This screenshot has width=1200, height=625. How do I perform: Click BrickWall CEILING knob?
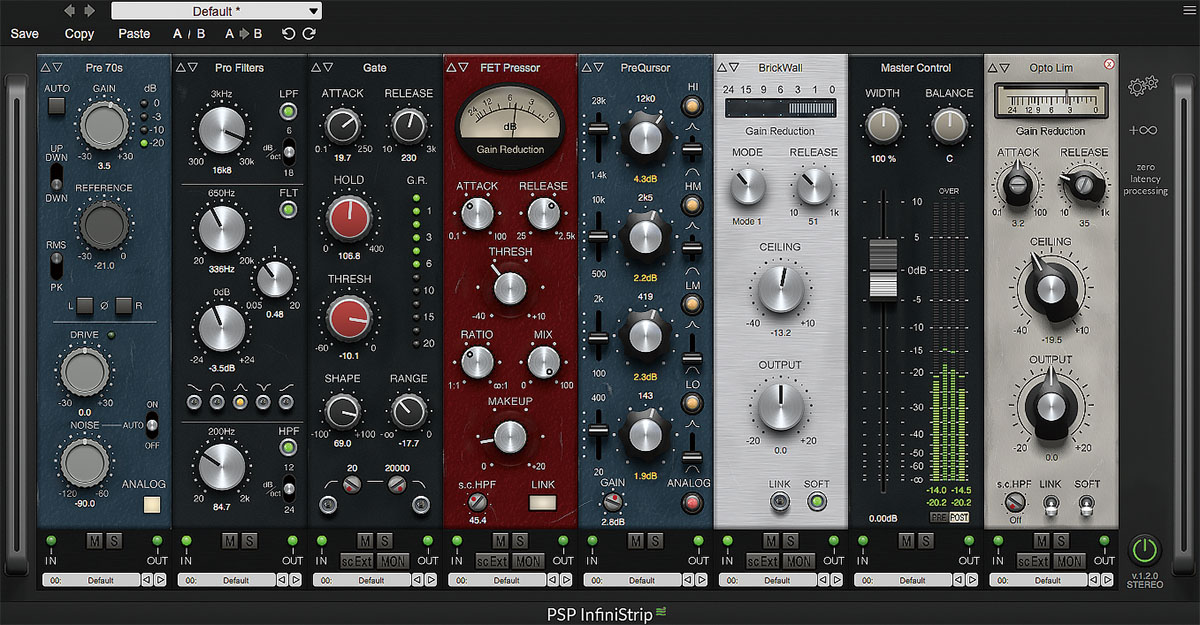tap(781, 290)
